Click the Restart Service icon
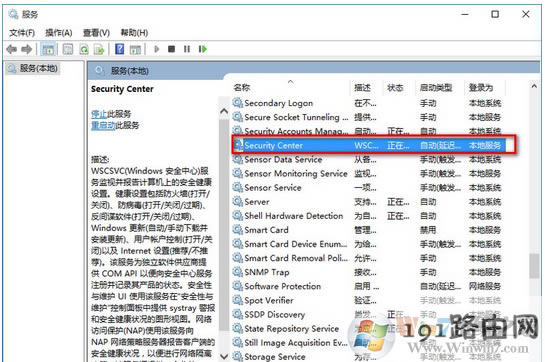 pos(202,49)
